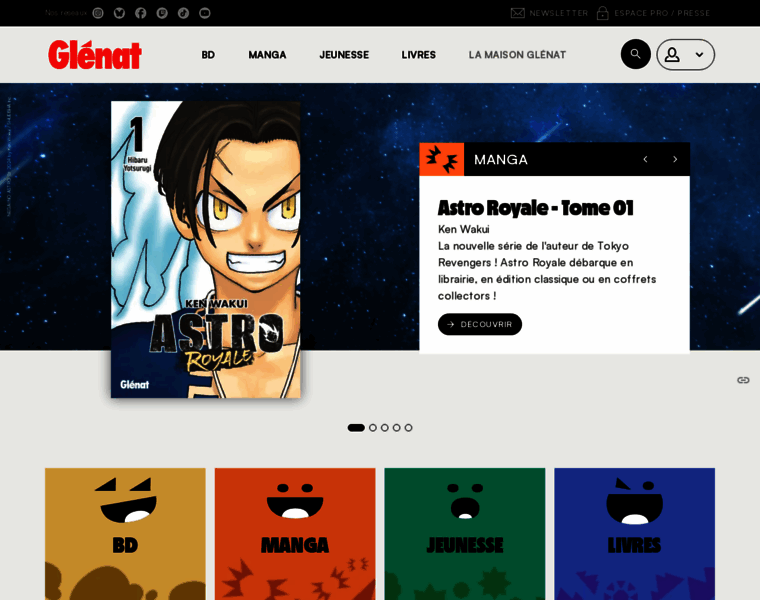Screen dimensions: 760x600
Task: Show the previous slide with left arrow
Action: 645,159
